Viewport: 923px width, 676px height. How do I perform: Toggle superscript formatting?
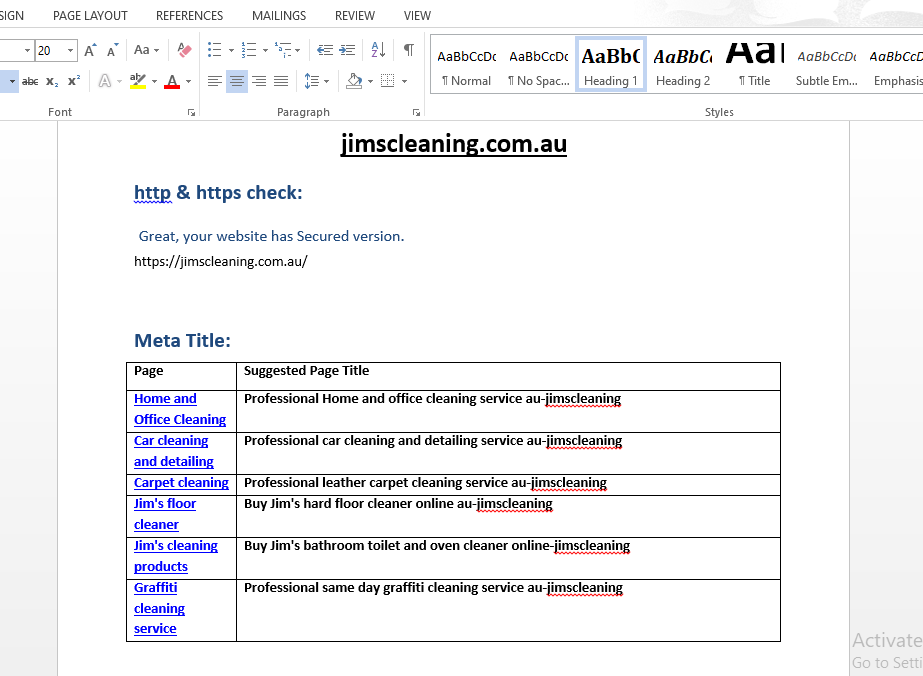pyautogui.click(x=74, y=81)
